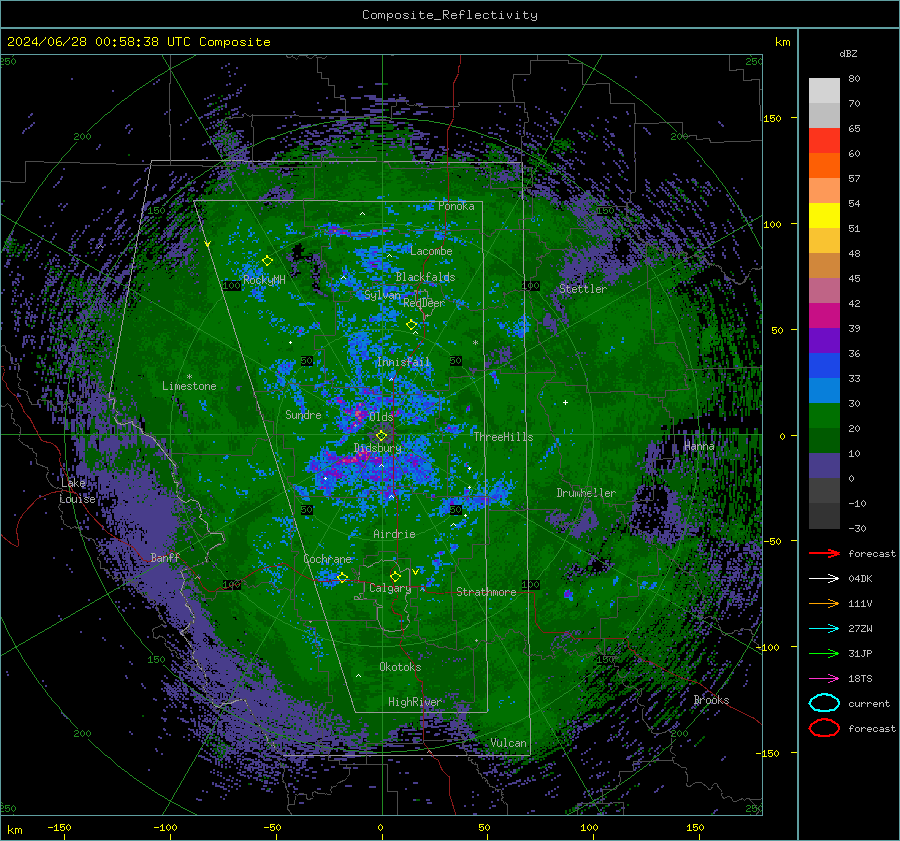Click the Calgary city label
Viewport: 900px width, 841px height.
coord(390,588)
